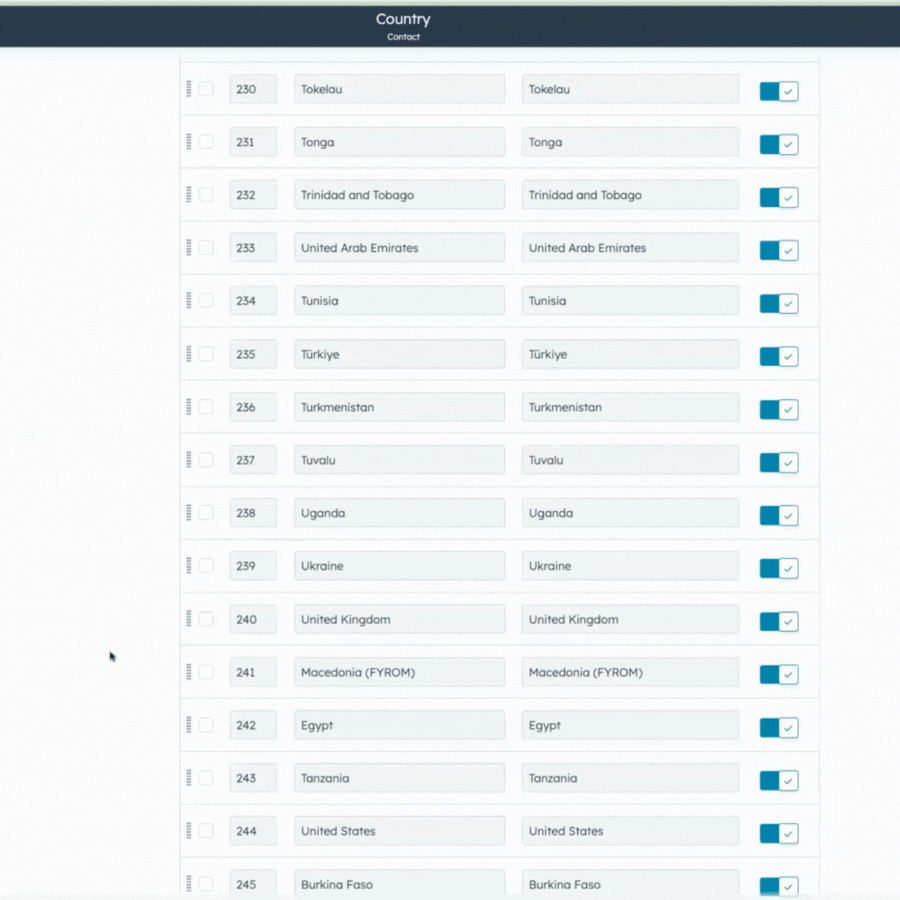Image resolution: width=900 pixels, height=900 pixels.
Task: Check the United States row checkbox
Action: click(x=206, y=831)
